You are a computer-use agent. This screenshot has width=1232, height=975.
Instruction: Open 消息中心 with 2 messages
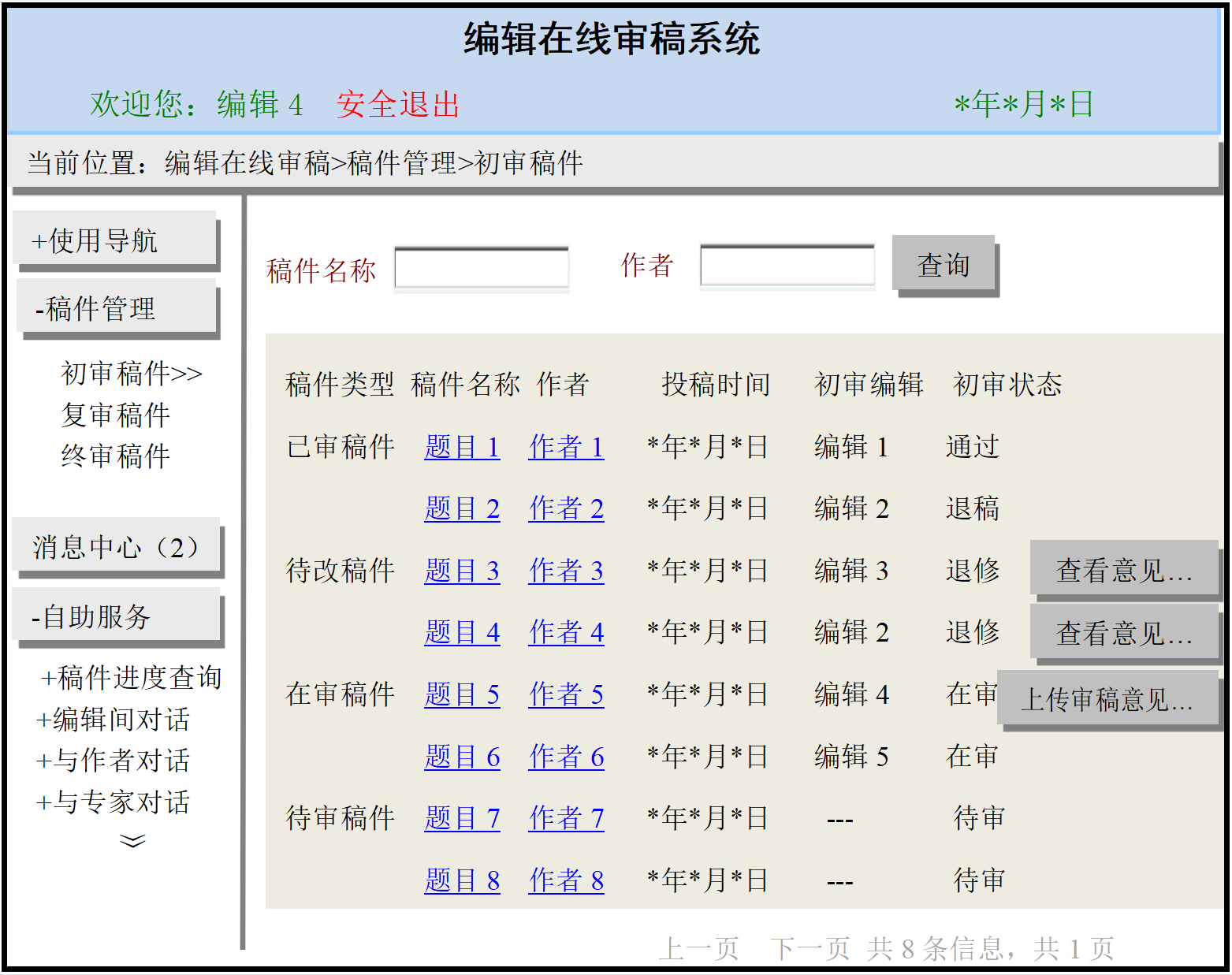click(116, 546)
